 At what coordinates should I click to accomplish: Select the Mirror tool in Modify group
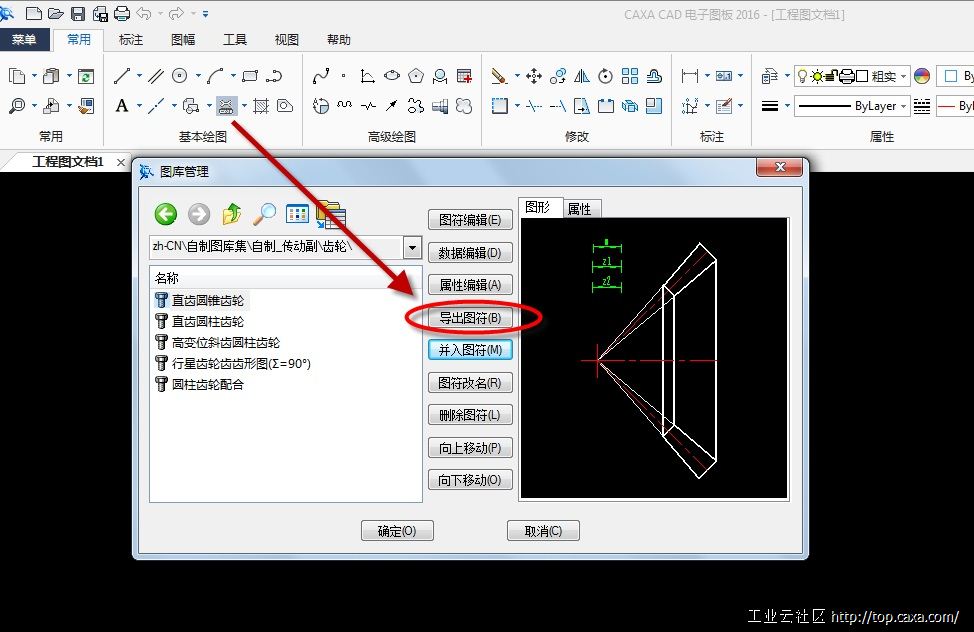(581, 76)
